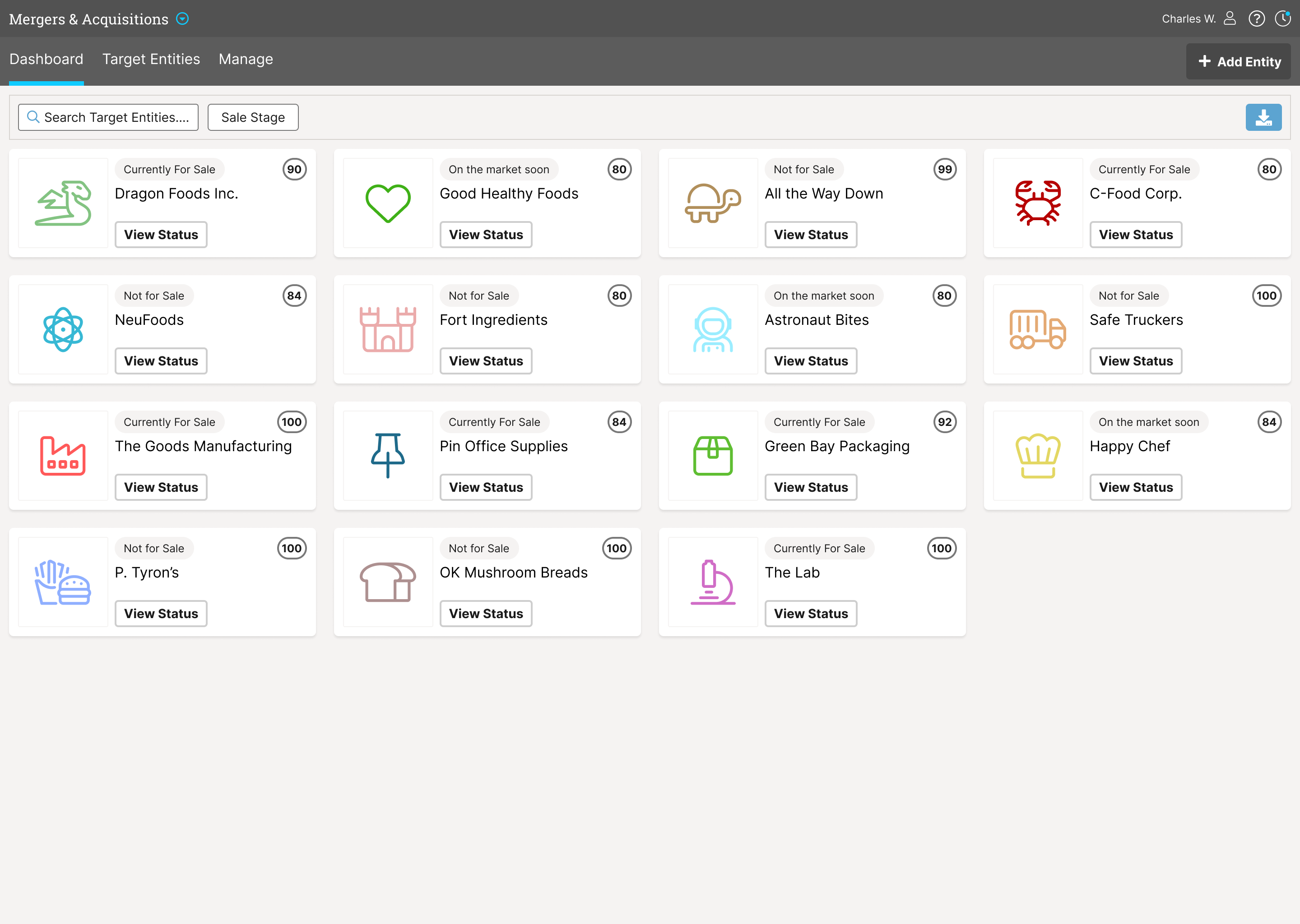Click the astronaut icon on Astronaut Bites
Viewport: 1300px width, 924px height.
click(712, 329)
